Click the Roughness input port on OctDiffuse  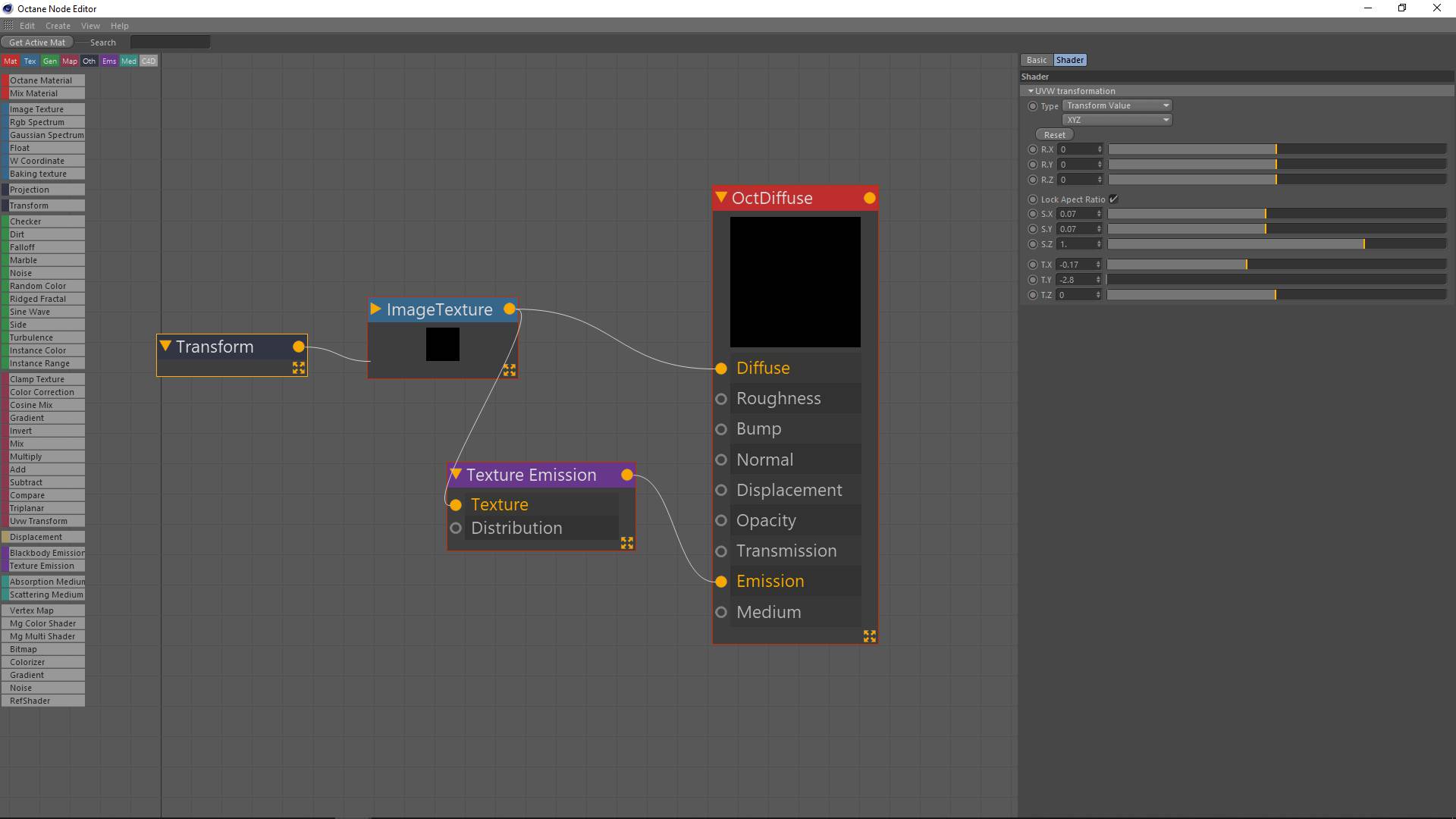pyautogui.click(x=721, y=399)
